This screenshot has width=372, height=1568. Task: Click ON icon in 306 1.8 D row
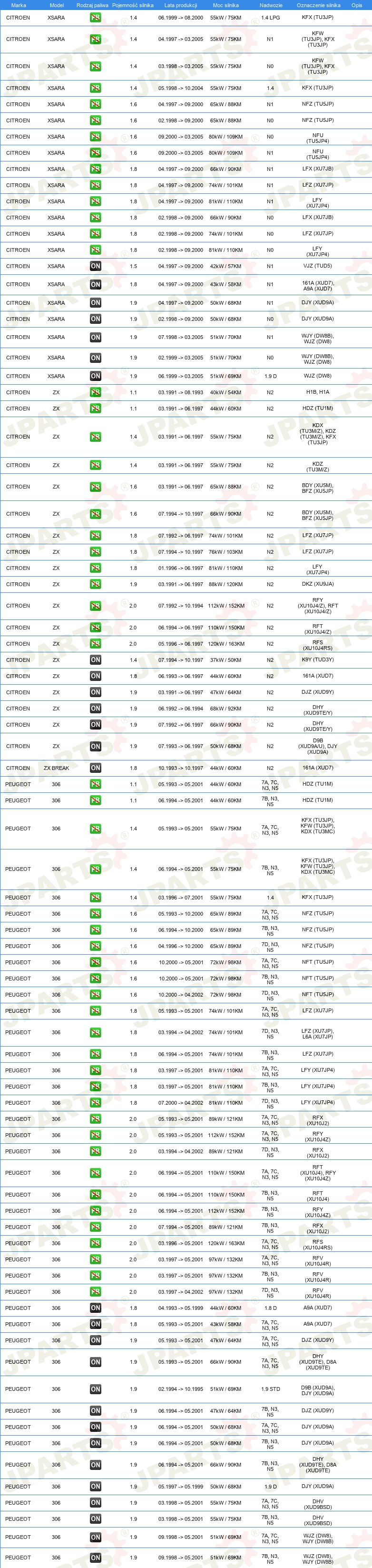coord(96,1308)
